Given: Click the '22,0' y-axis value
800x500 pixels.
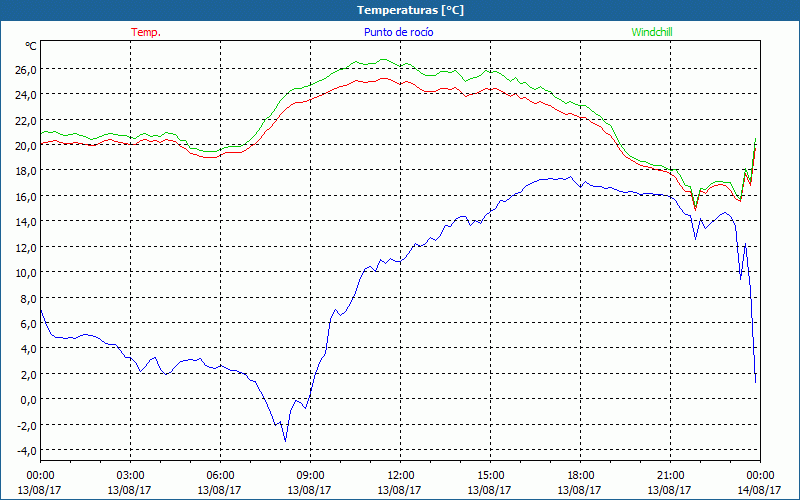Looking at the screenshot, I should pyautogui.click(x=26, y=120).
